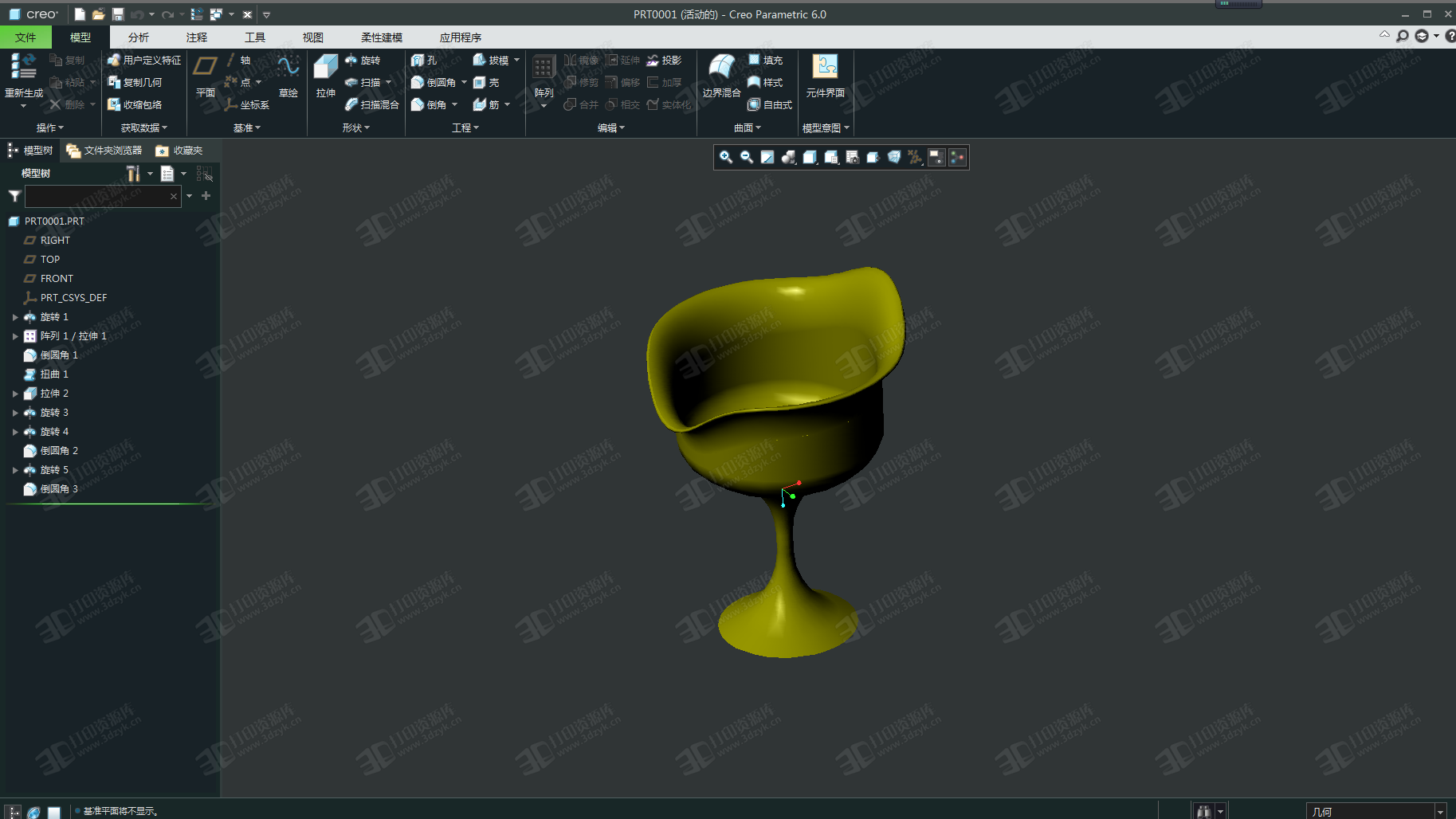1456x819 pixels.
Task: Toggle spin center display icon
Action: pos(958,157)
